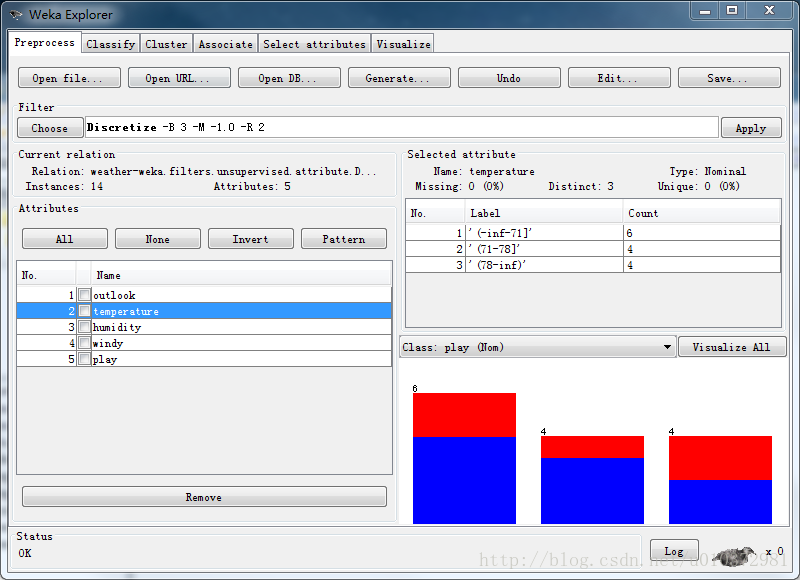Click the Count column header
Screen dimensions: 800x580
point(702,213)
